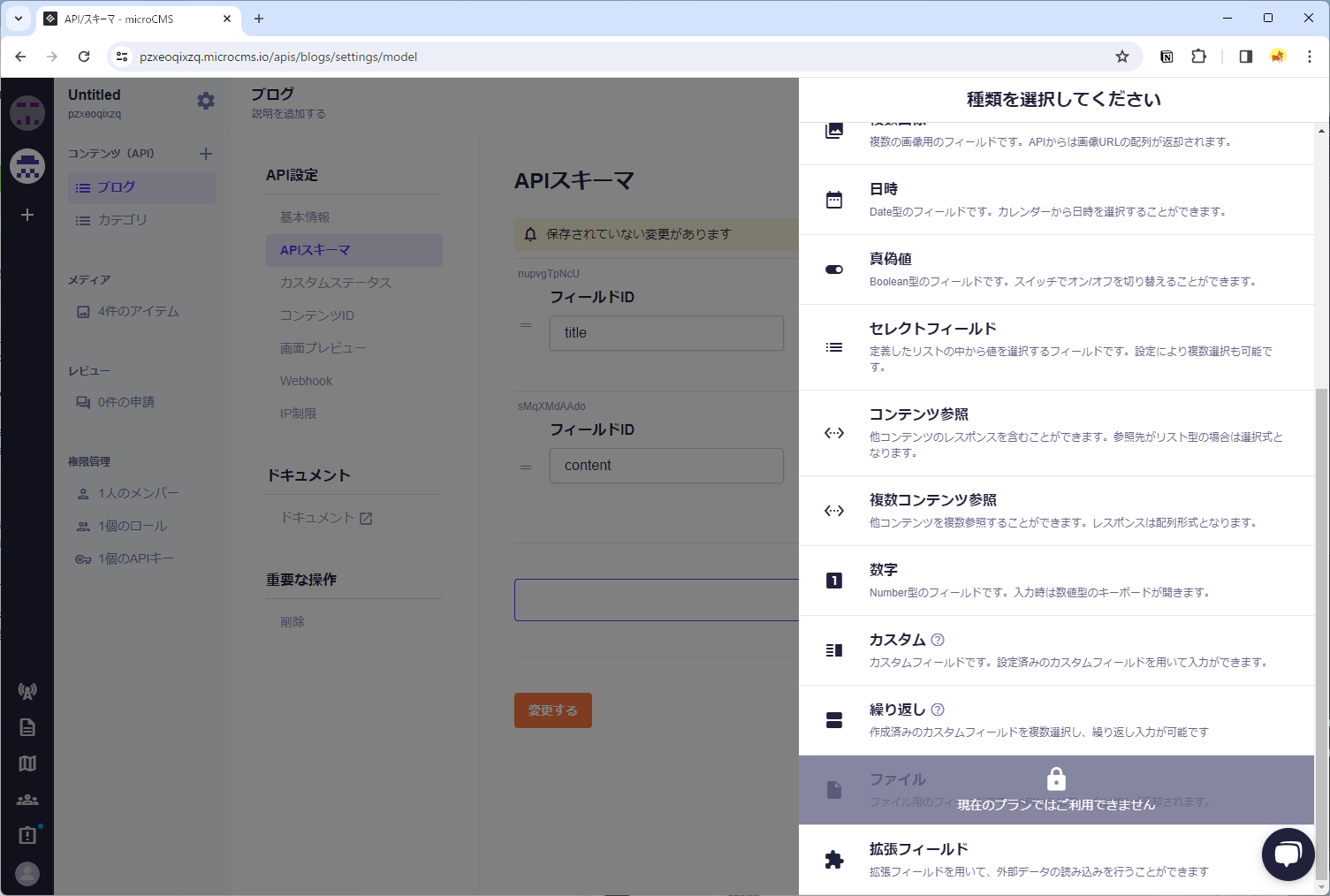1330x896 pixels.
Task: Click the repeat field icon
Action: coord(834,720)
